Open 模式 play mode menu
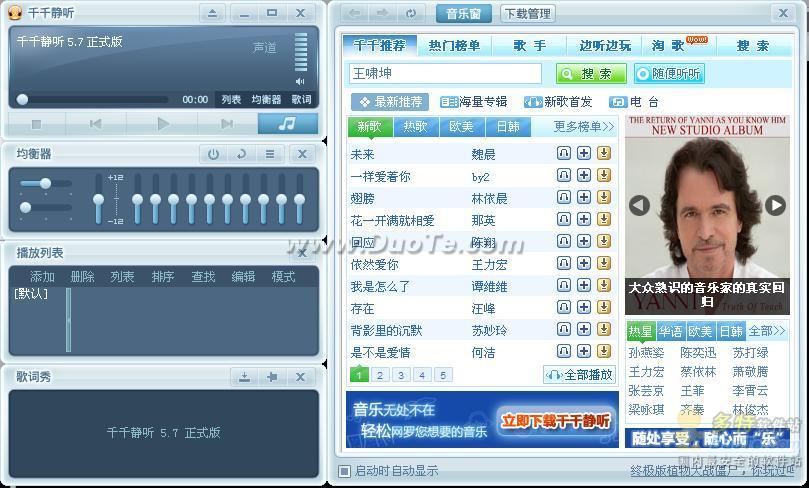The image size is (809, 488). point(283,277)
